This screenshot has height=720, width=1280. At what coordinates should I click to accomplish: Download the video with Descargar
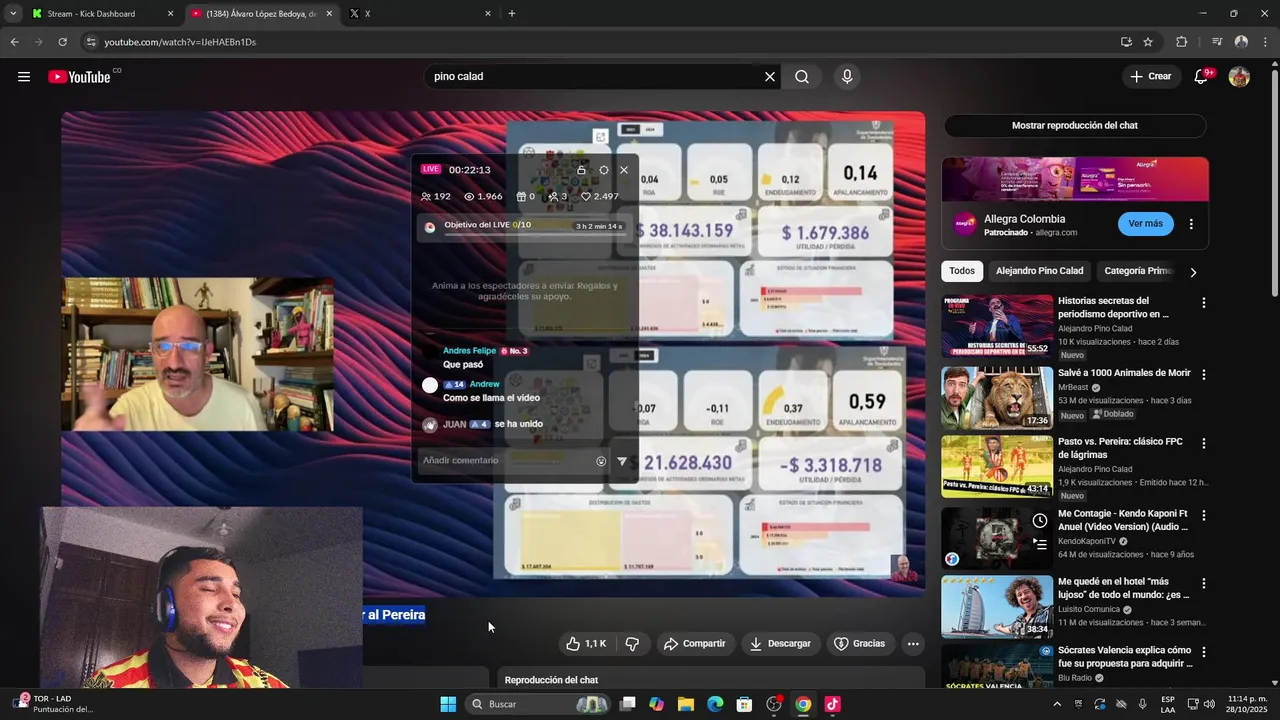point(780,644)
